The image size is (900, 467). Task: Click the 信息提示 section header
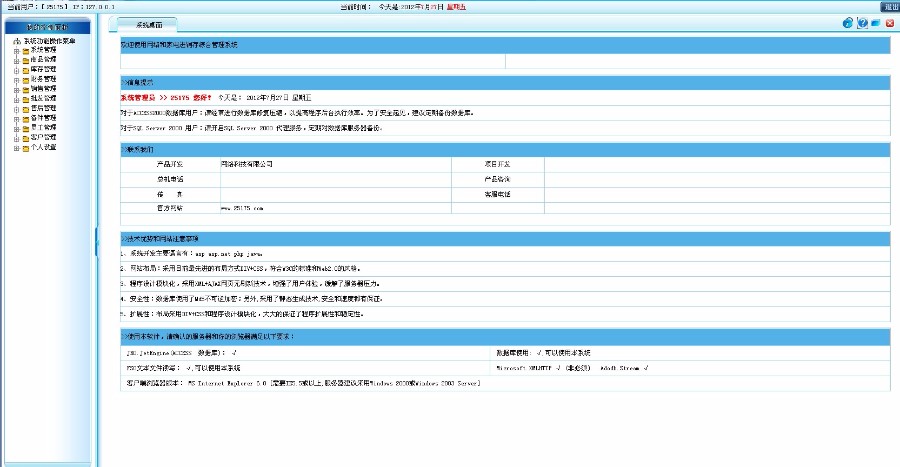[505, 83]
